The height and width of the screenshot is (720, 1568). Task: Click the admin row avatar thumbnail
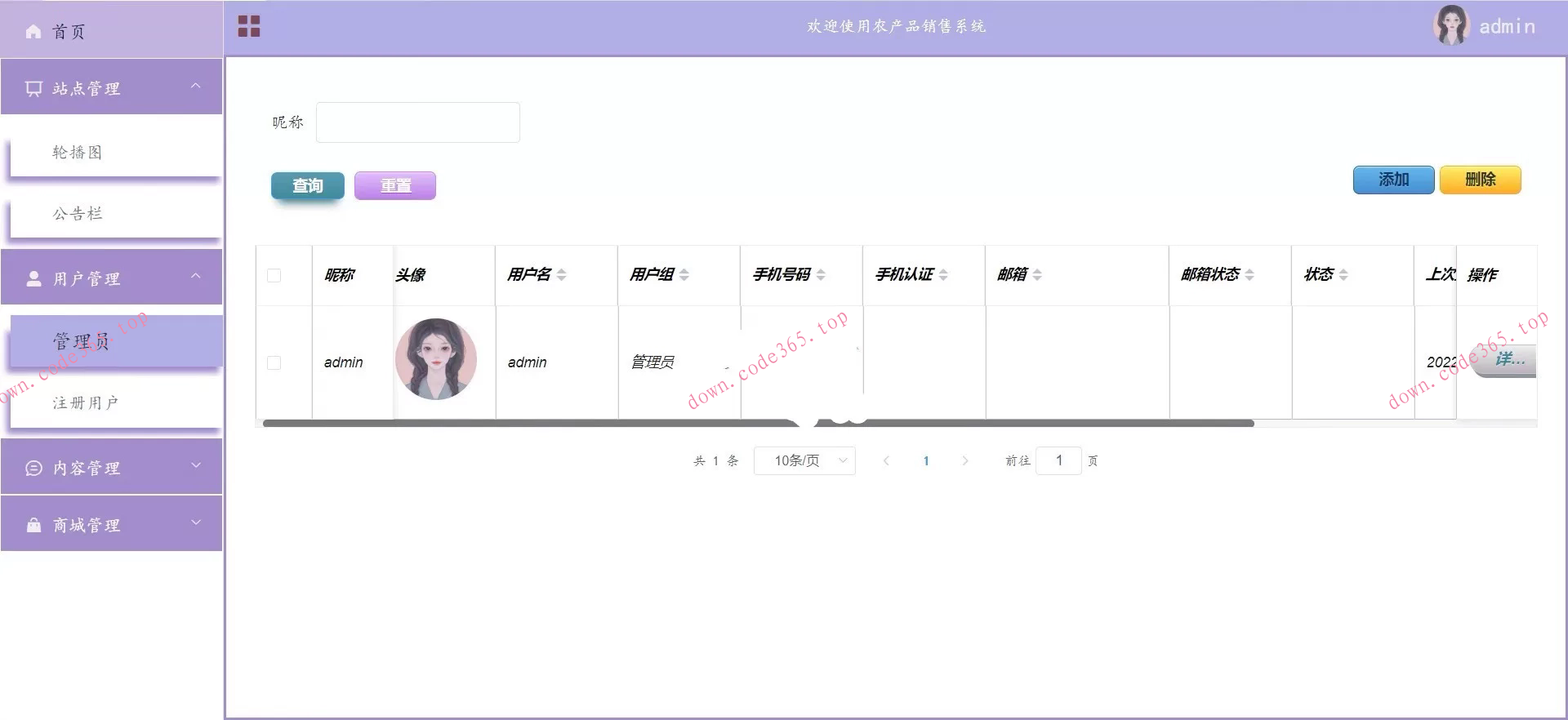coord(436,359)
